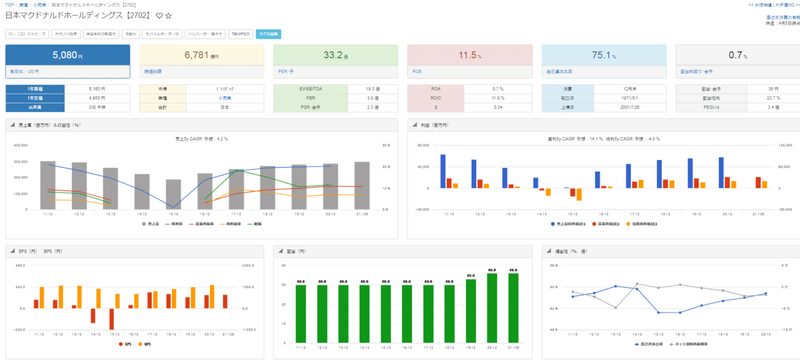Screen dimensions: 800x362
Task: Click the red EPS legend color marker
Action: [121, 345]
